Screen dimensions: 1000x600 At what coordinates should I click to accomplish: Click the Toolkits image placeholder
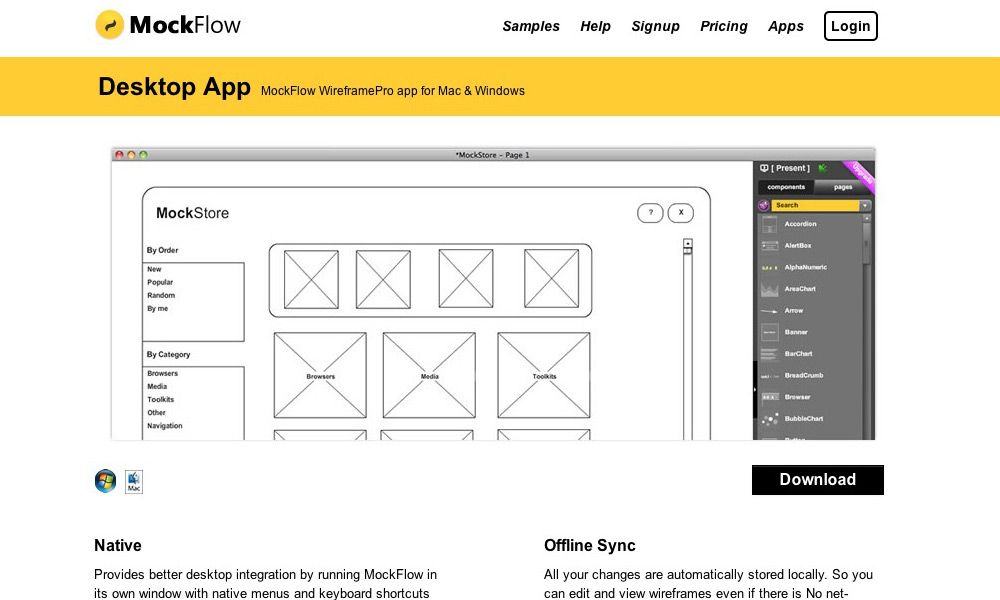pyautogui.click(x=544, y=376)
